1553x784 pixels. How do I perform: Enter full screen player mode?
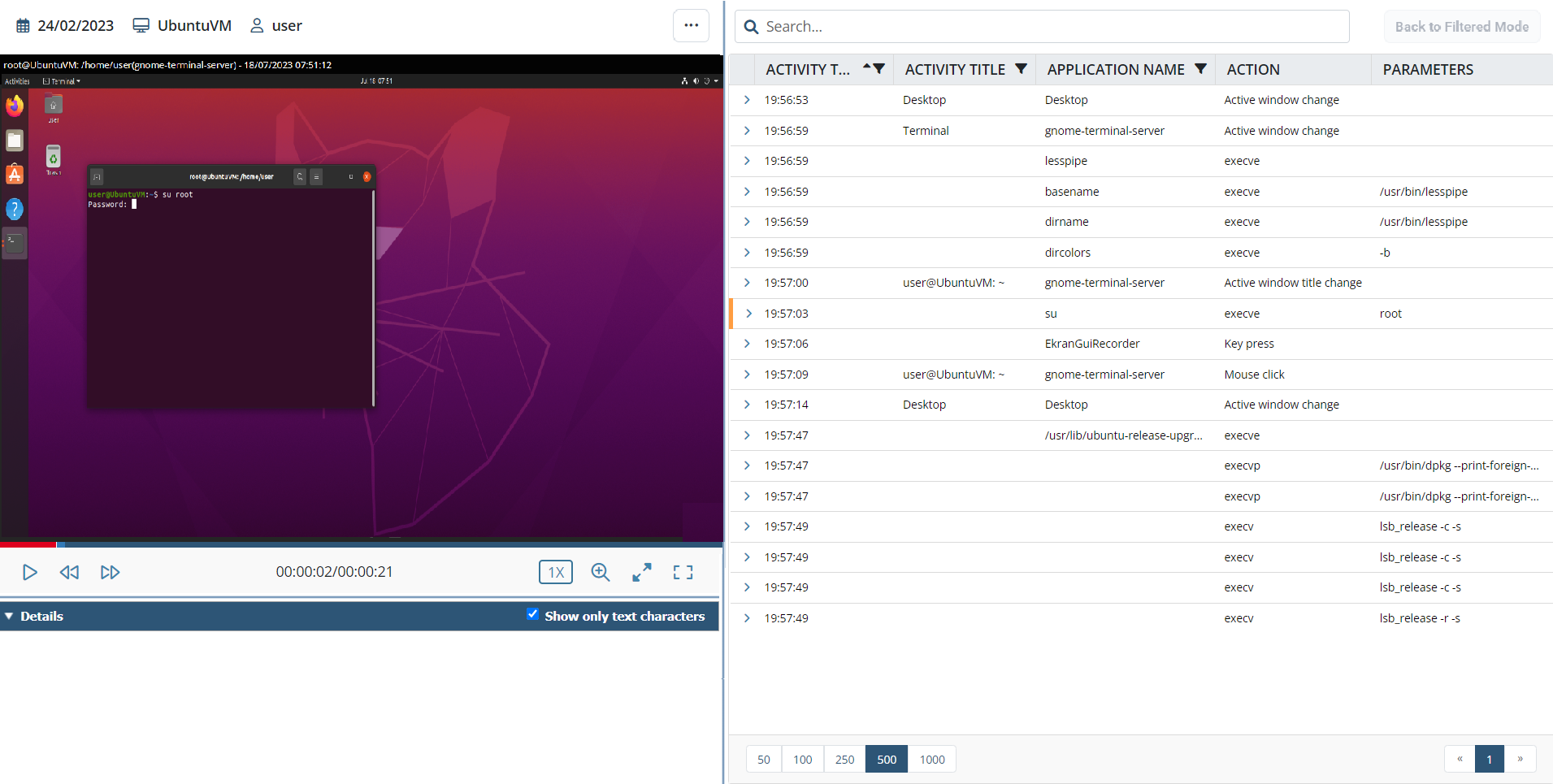(x=683, y=572)
